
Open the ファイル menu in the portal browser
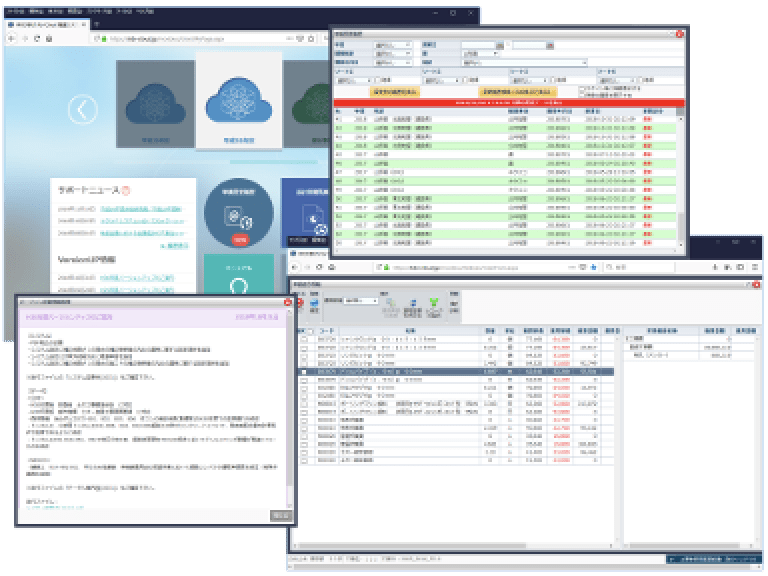15,11
